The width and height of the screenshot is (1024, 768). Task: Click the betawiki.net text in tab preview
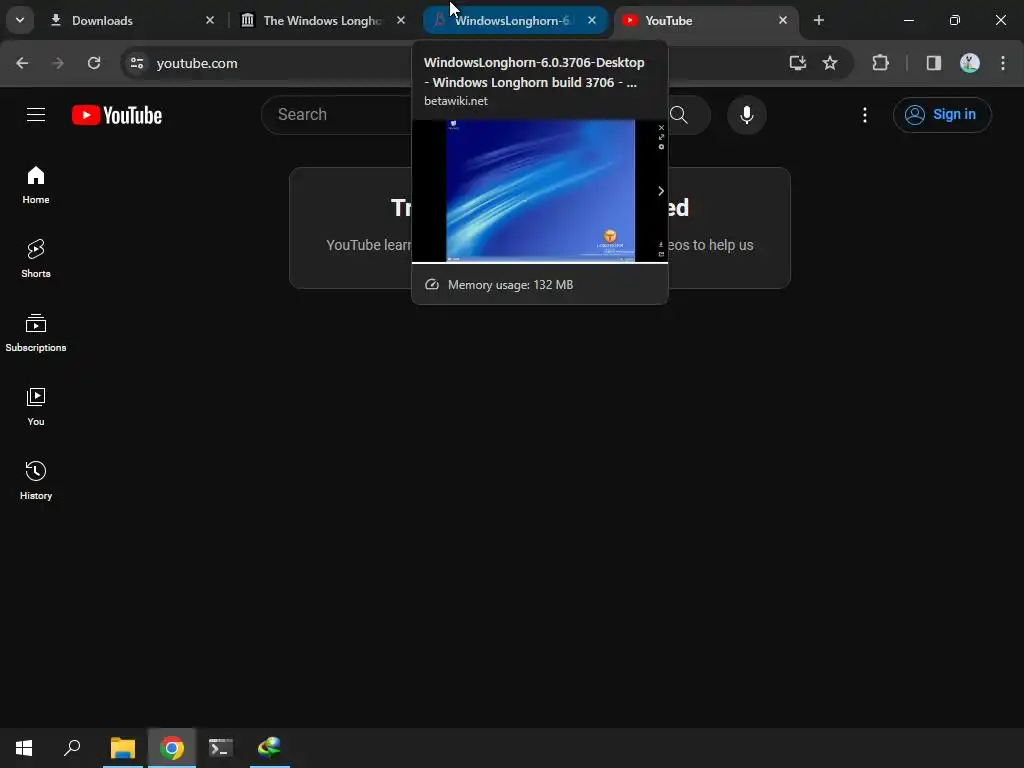pos(456,101)
